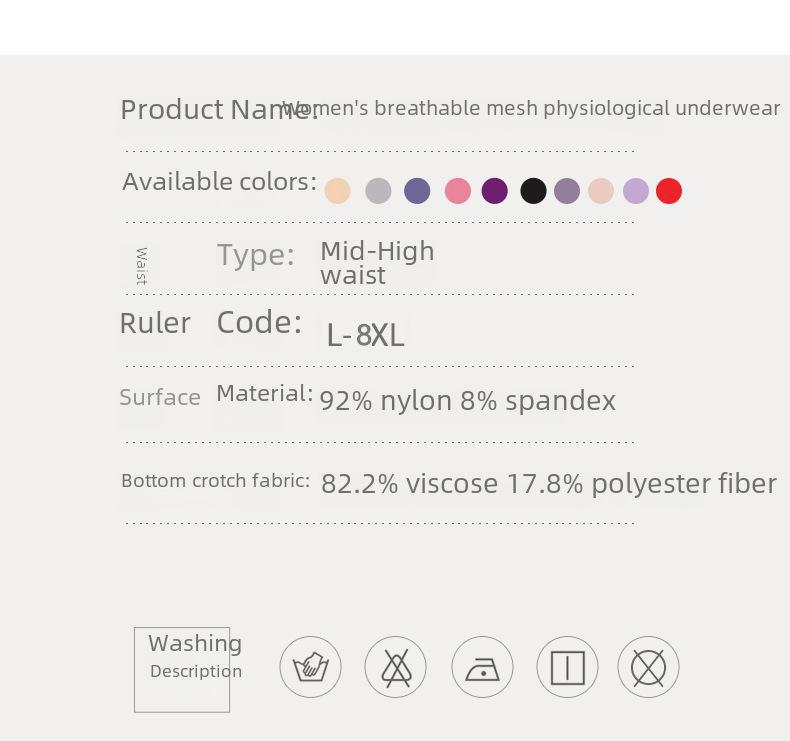
Task: Pick the dark purple color swatch
Action: pos(495,191)
